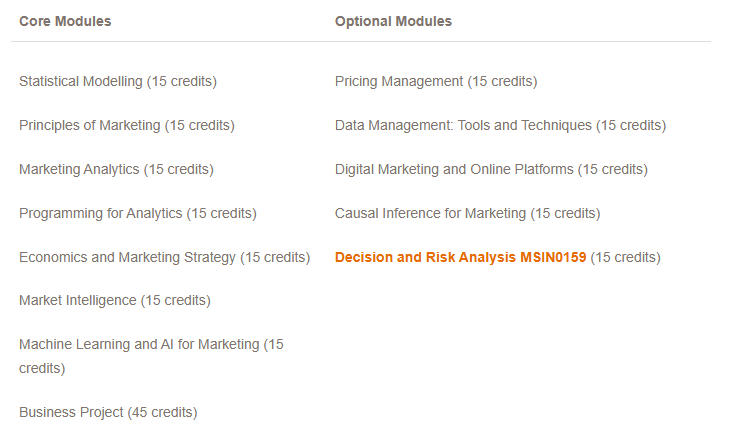Select the Pricing Management module entry

pyautogui.click(x=436, y=82)
